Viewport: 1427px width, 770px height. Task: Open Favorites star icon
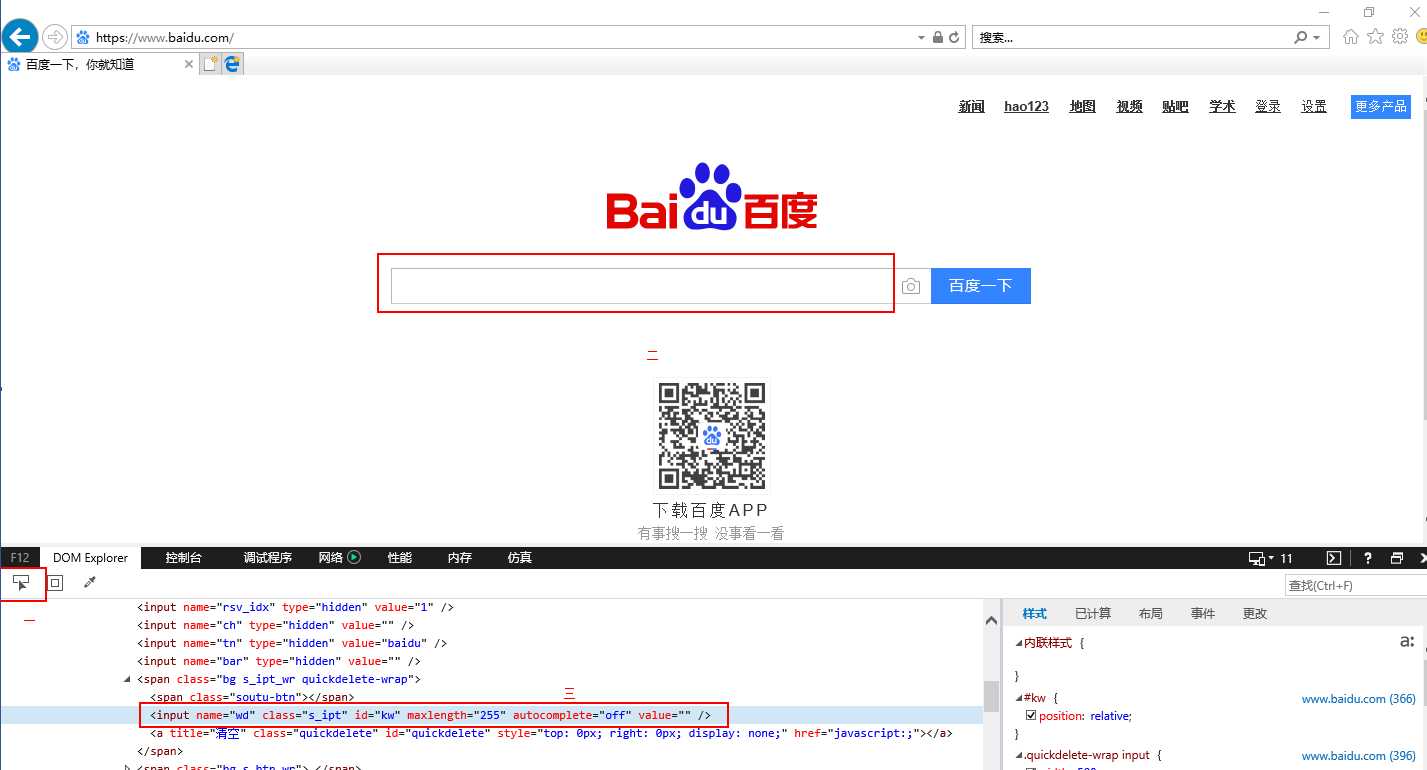1376,37
